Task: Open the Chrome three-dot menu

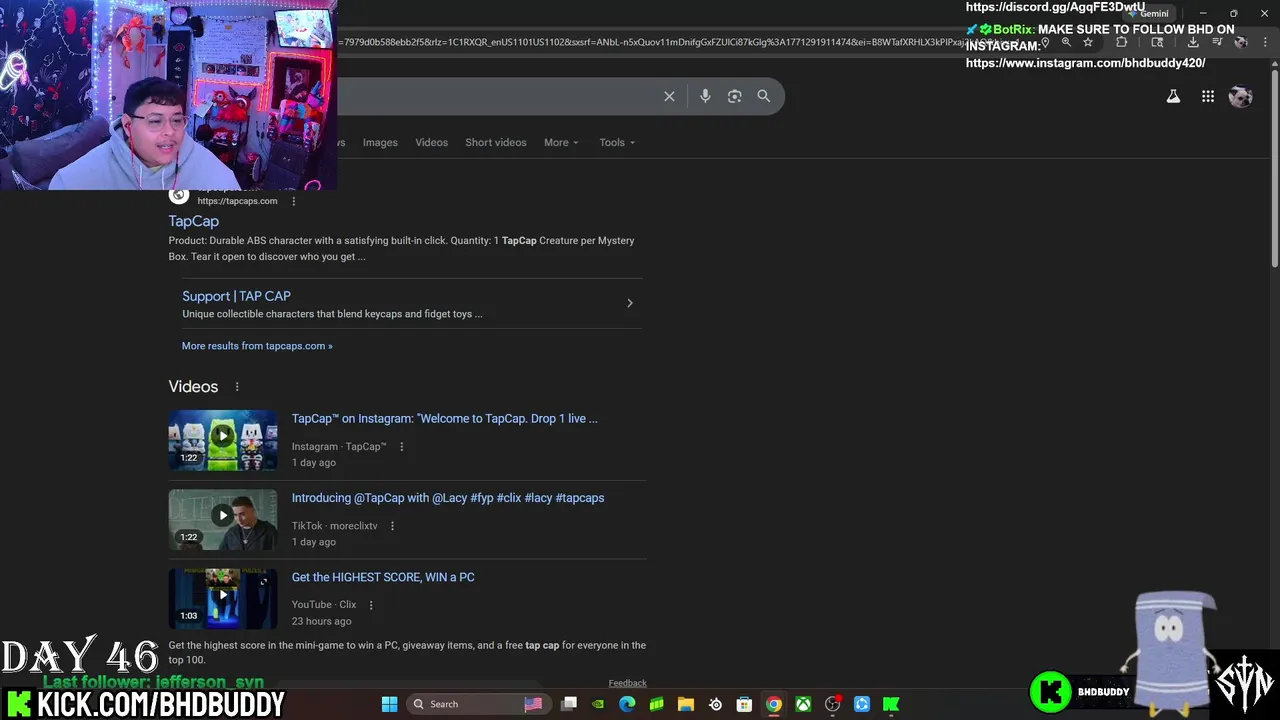Action: click(1265, 42)
